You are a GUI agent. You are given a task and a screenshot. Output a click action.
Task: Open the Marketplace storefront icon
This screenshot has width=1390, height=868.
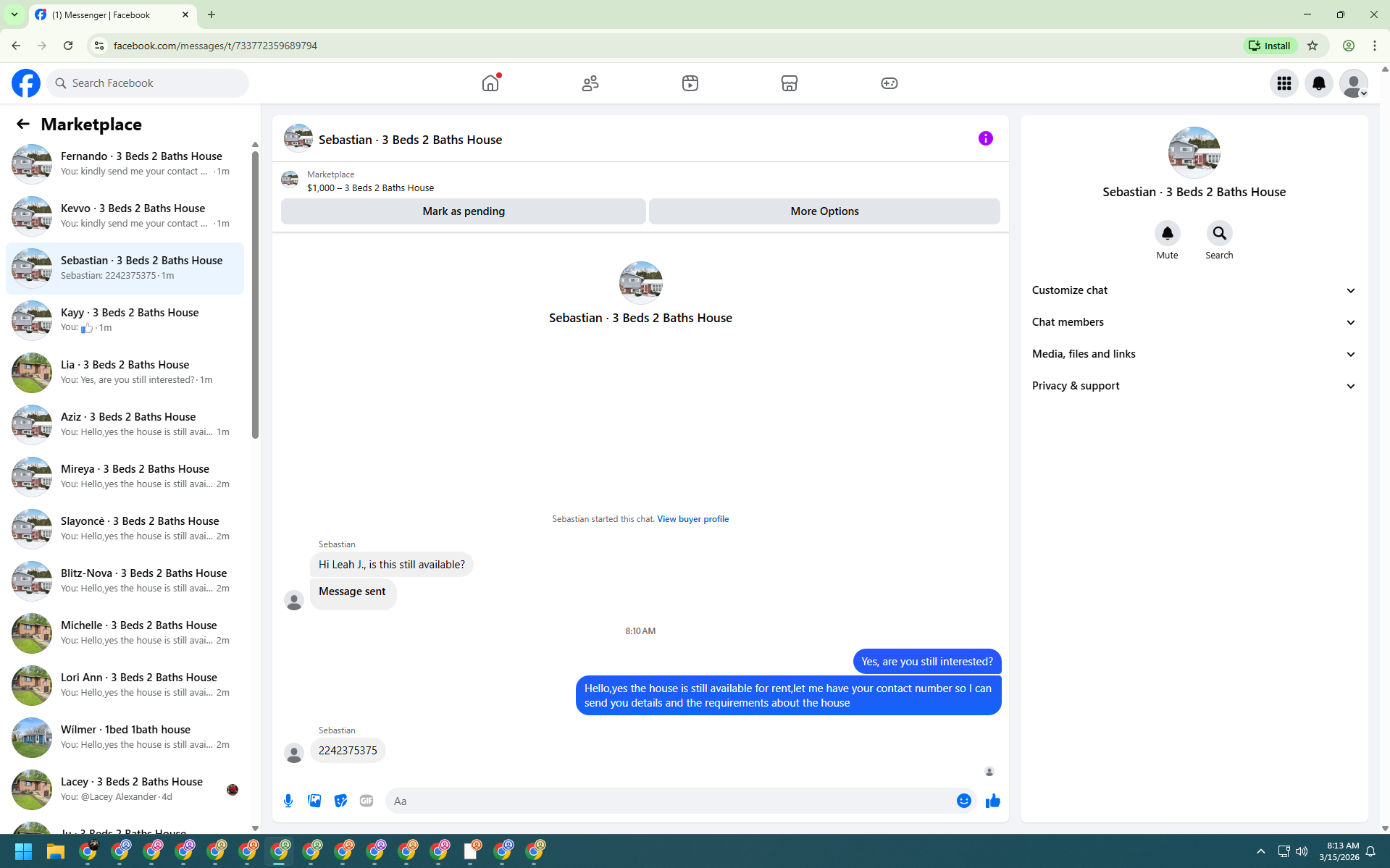(790, 83)
